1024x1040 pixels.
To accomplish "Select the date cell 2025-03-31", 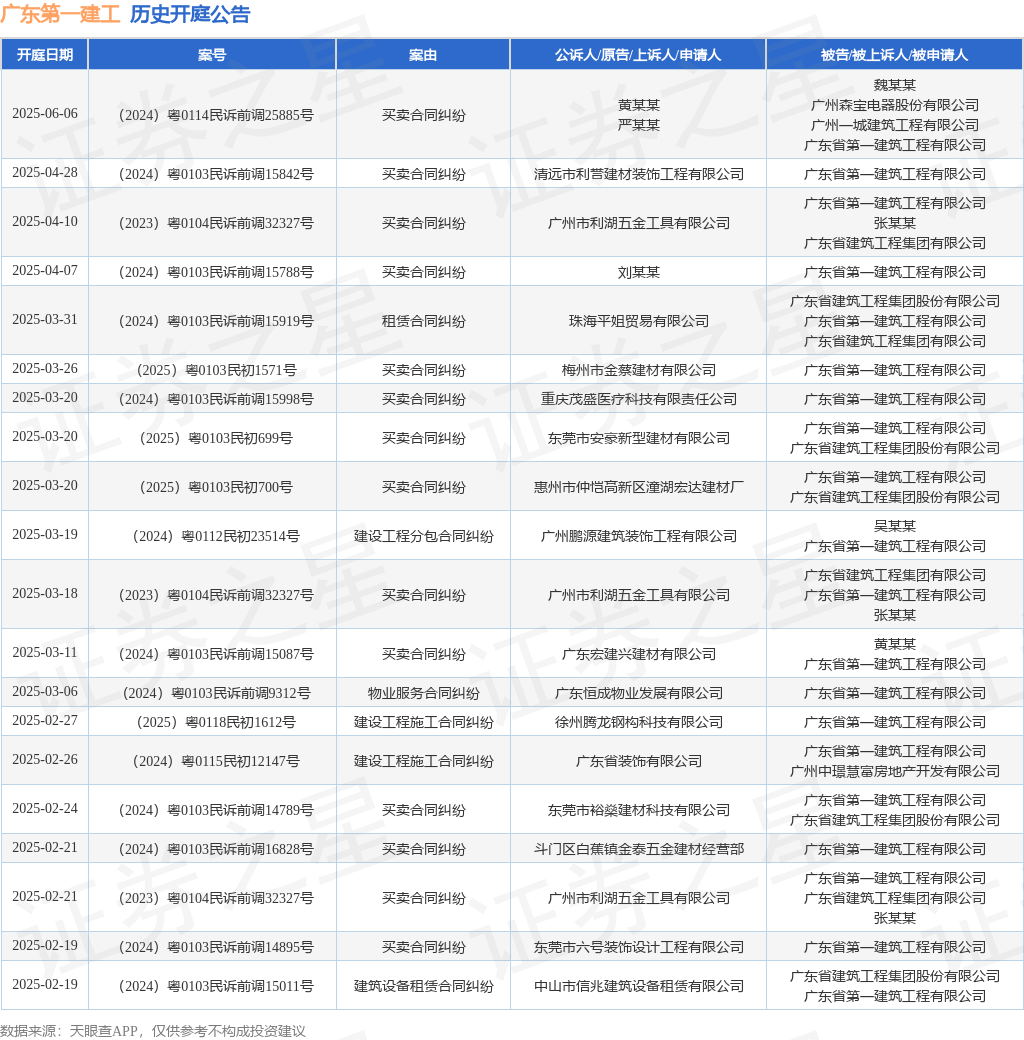I will (44, 320).
